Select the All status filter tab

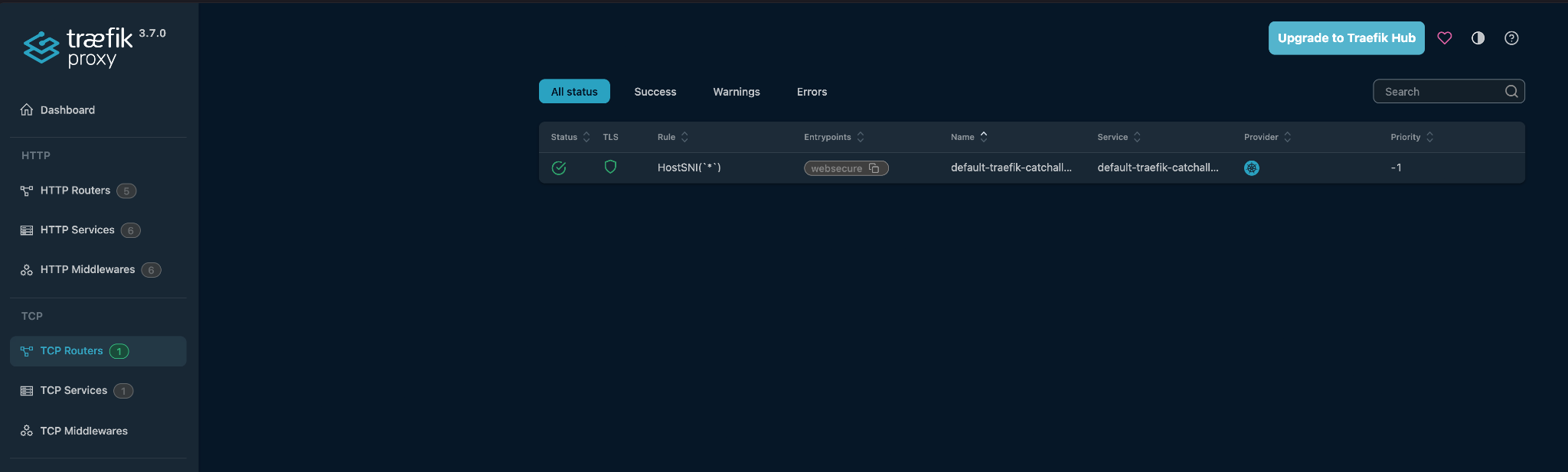click(574, 92)
